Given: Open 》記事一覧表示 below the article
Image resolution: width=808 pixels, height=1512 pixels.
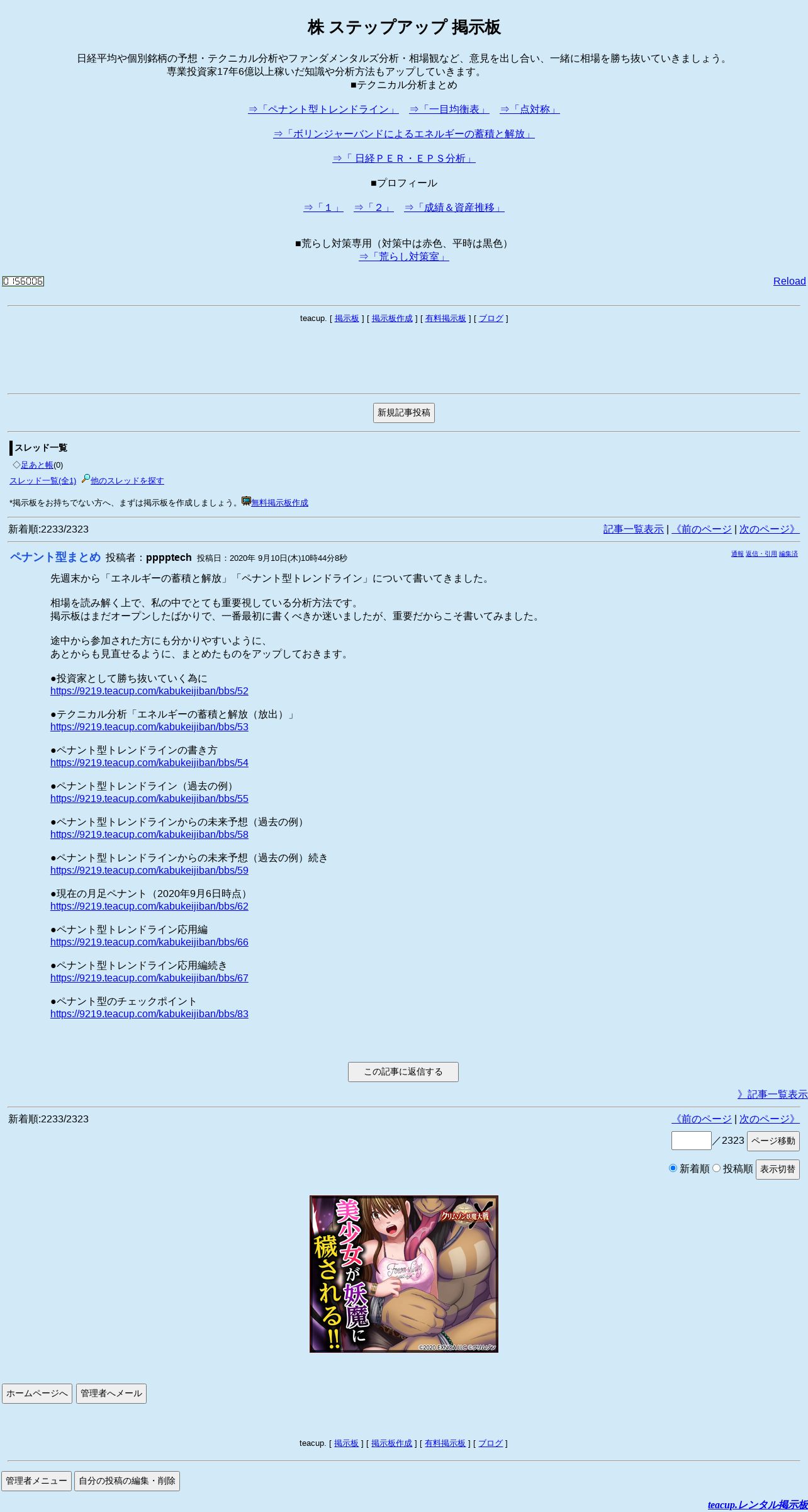Looking at the screenshot, I should coord(773,1095).
